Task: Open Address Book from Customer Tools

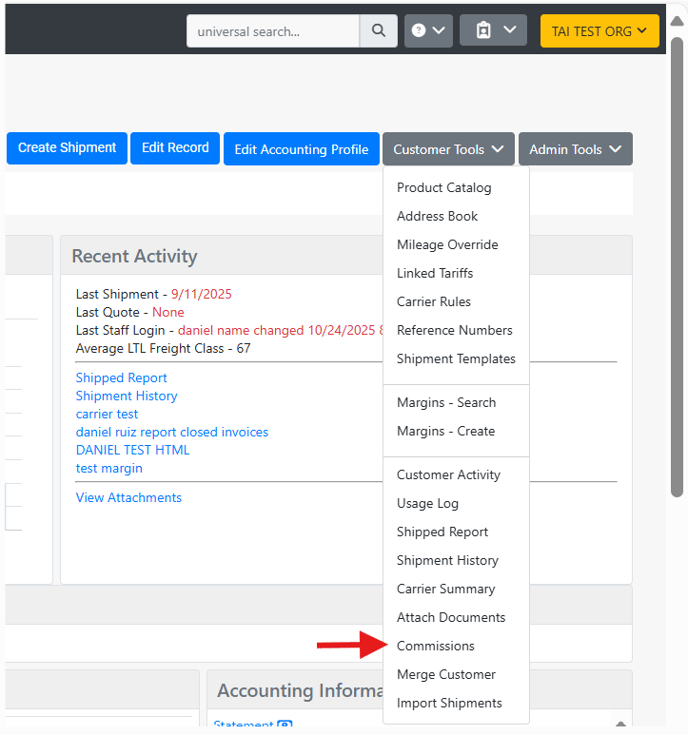Action: pos(437,216)
